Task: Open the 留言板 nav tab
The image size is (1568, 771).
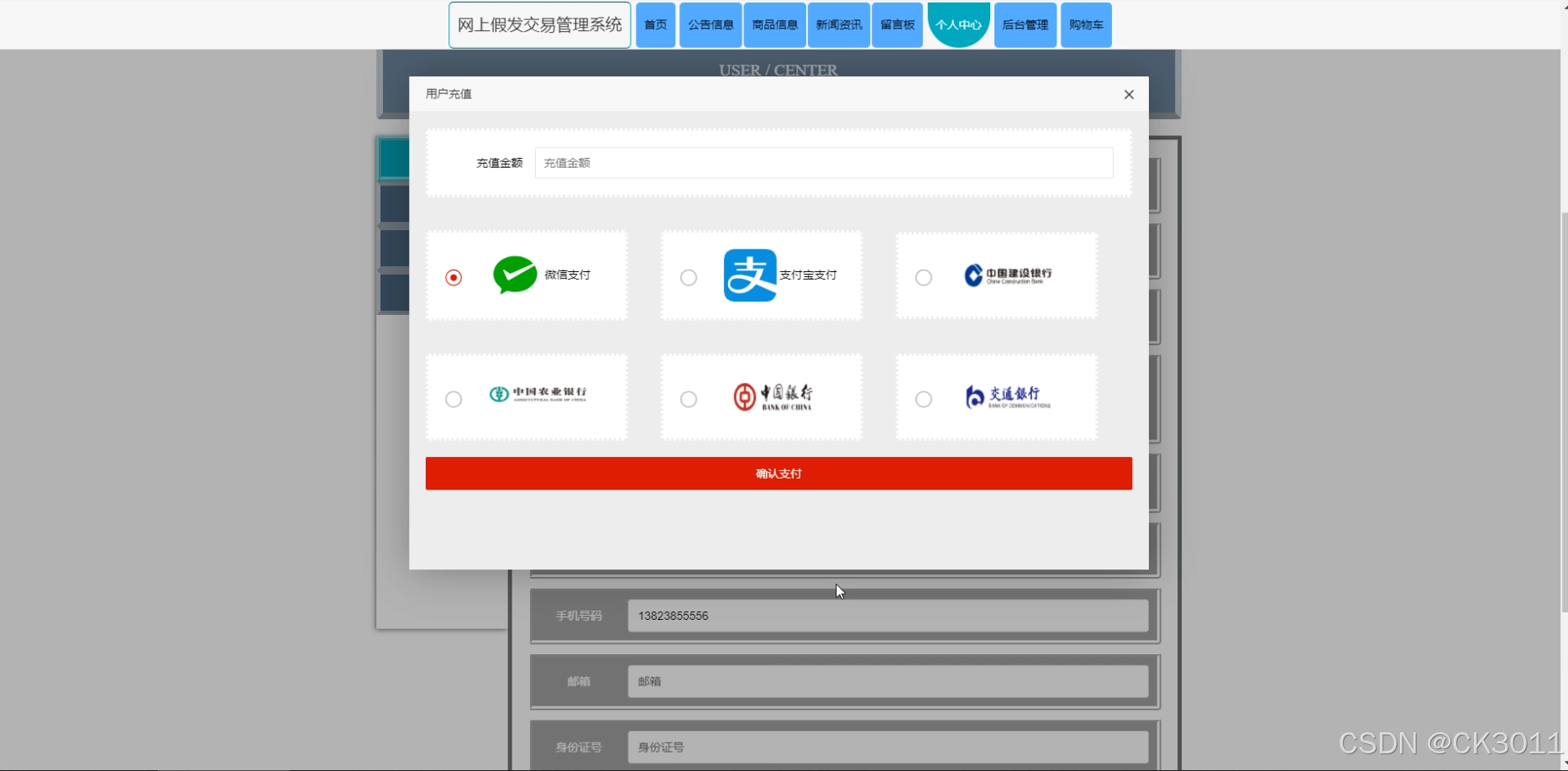Action: tap(898, 25)
